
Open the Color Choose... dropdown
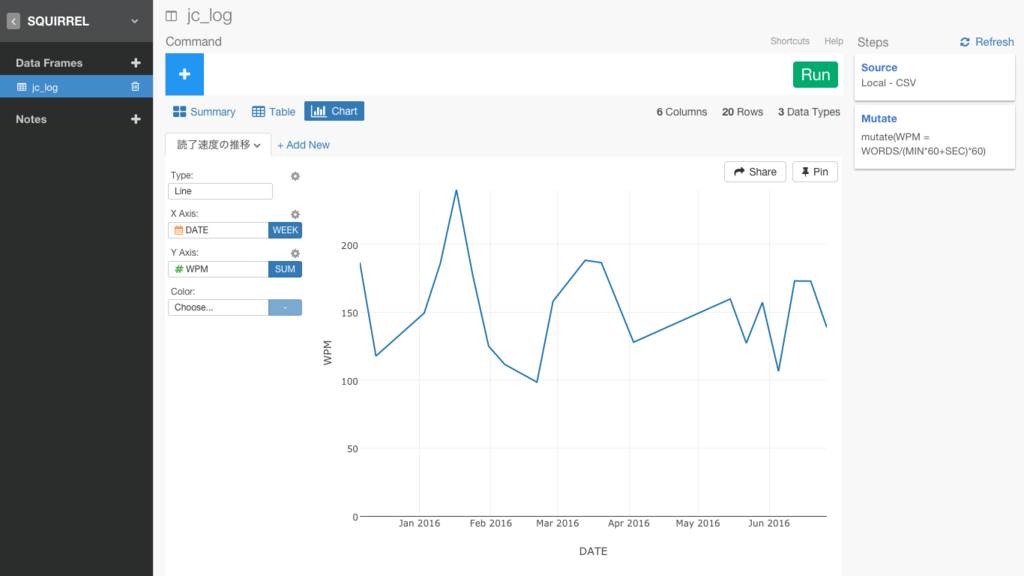tap(218, 307)
